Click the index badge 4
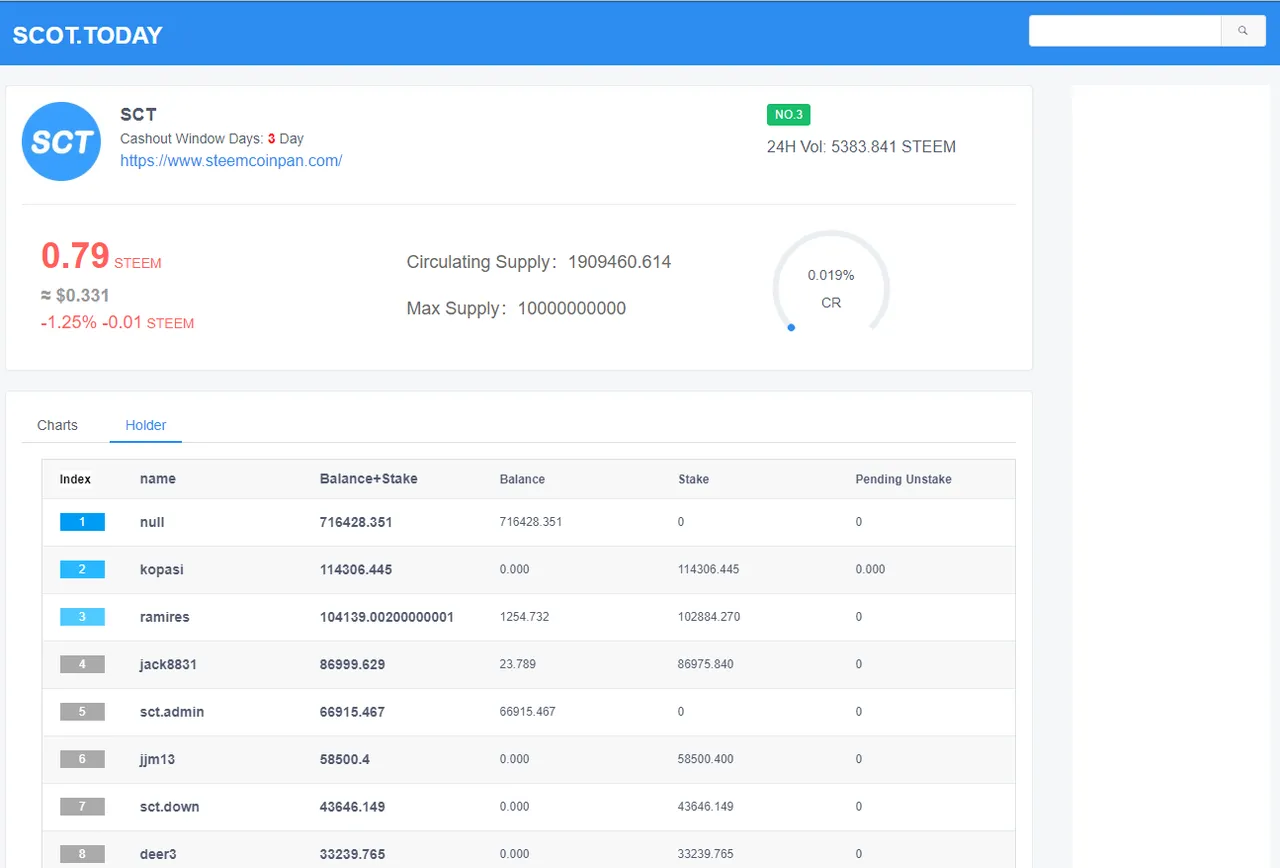This screenshot has width=1280, height=868. 82,664
